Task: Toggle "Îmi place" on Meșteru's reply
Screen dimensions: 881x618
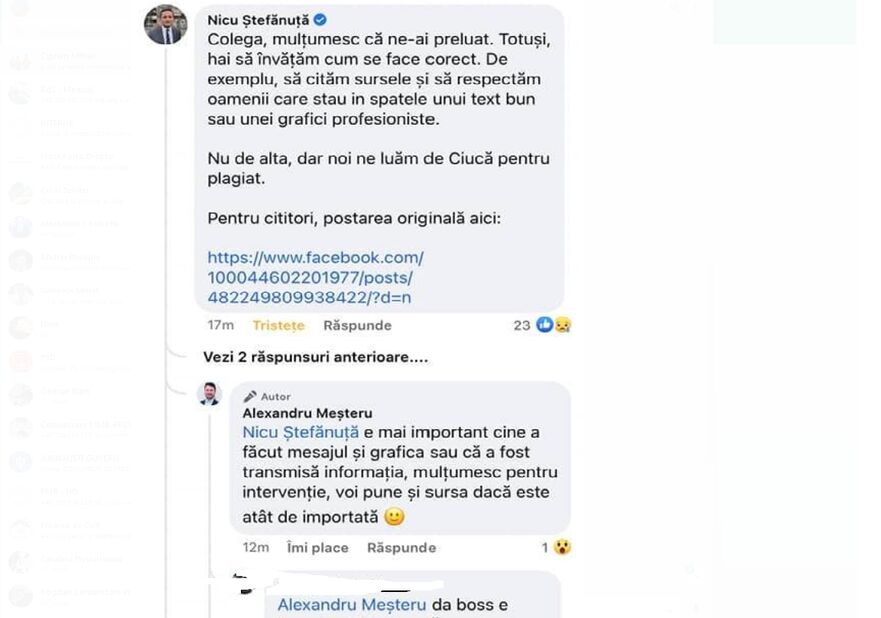Action: click(317, 547)
